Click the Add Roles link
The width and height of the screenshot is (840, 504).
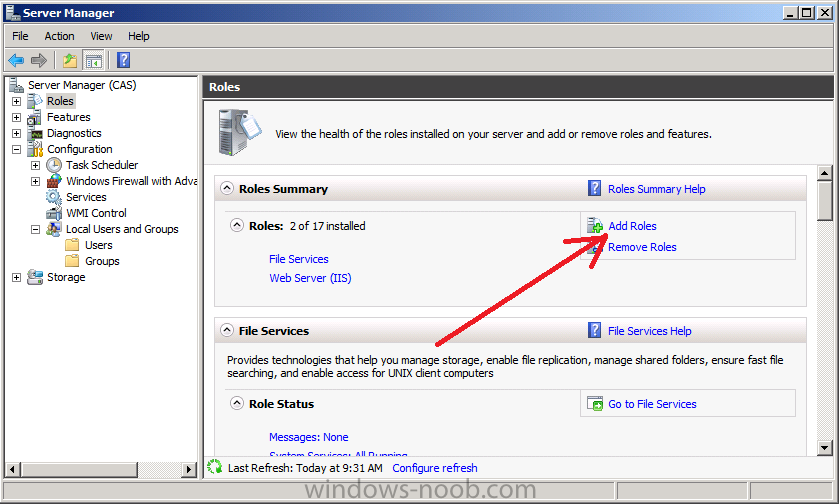[632, 226]
